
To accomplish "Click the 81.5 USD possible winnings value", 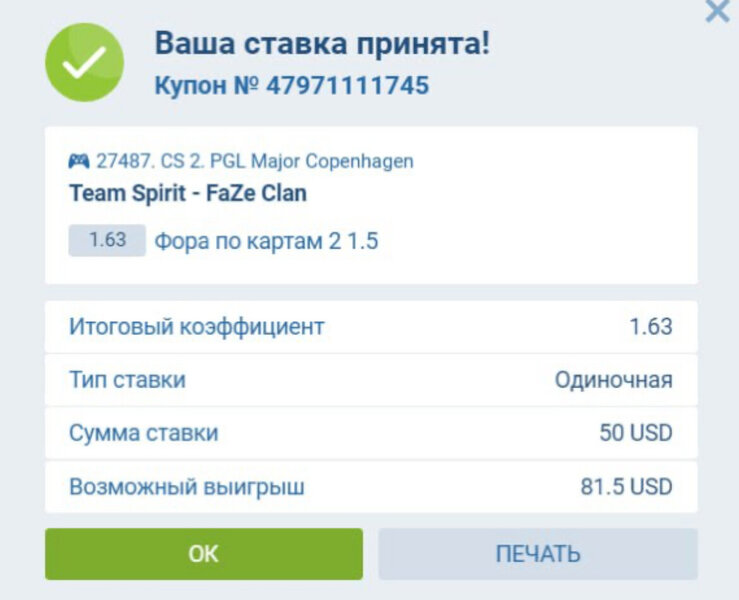I will (626, 488).
